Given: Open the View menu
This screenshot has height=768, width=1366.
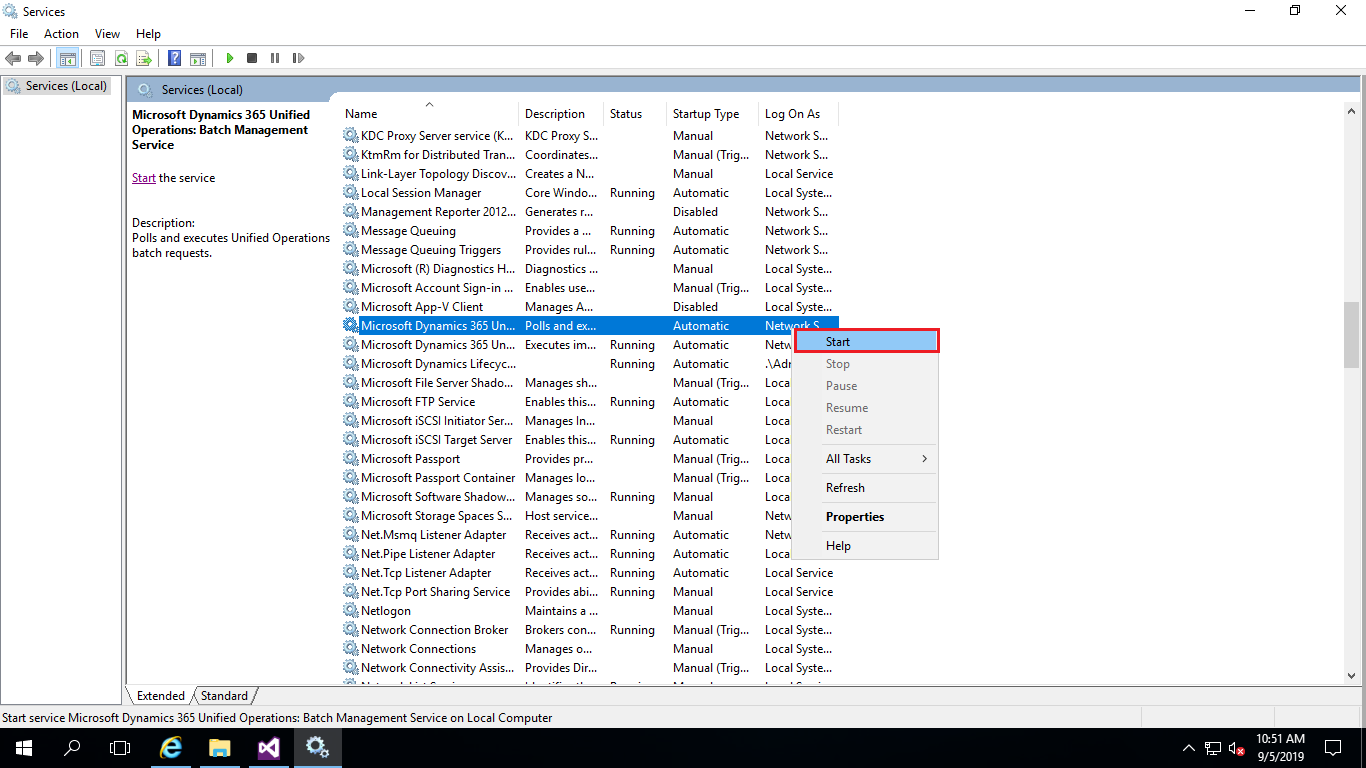Looking at the screenshot, I should [x=108, y=34].
